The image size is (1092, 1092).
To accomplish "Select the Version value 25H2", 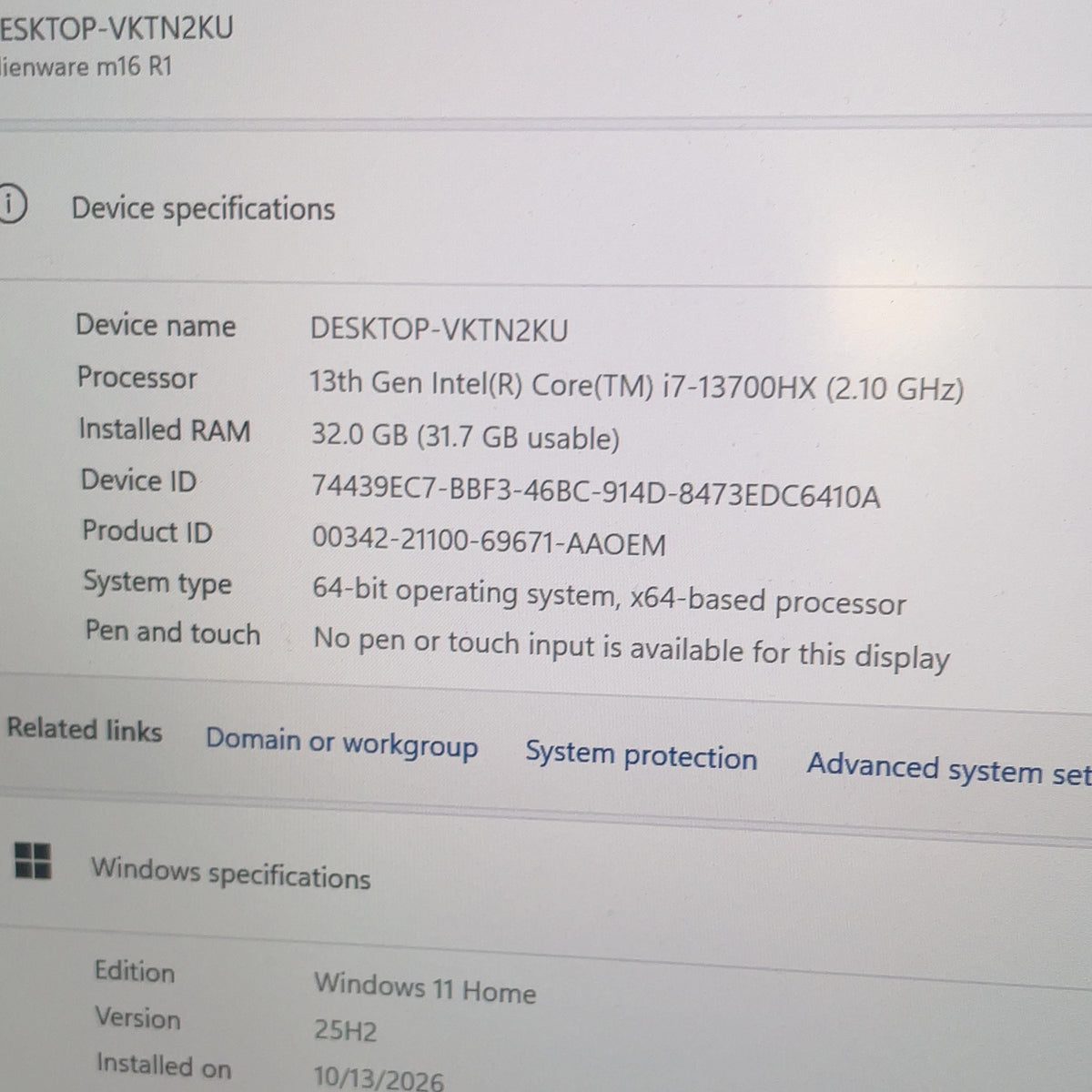I will [x=345, y=1030].
